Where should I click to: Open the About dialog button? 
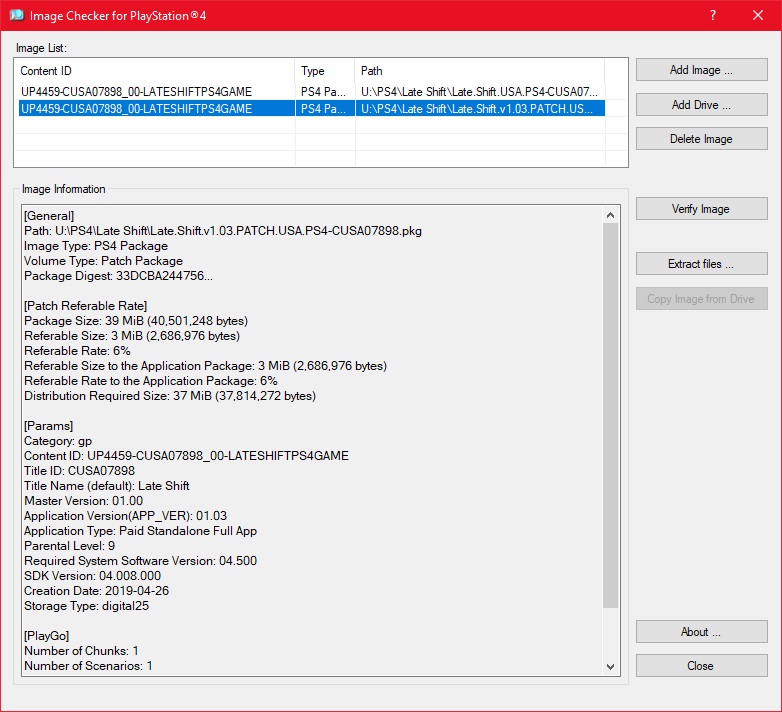pyautogui.click(x=701, y=632)
